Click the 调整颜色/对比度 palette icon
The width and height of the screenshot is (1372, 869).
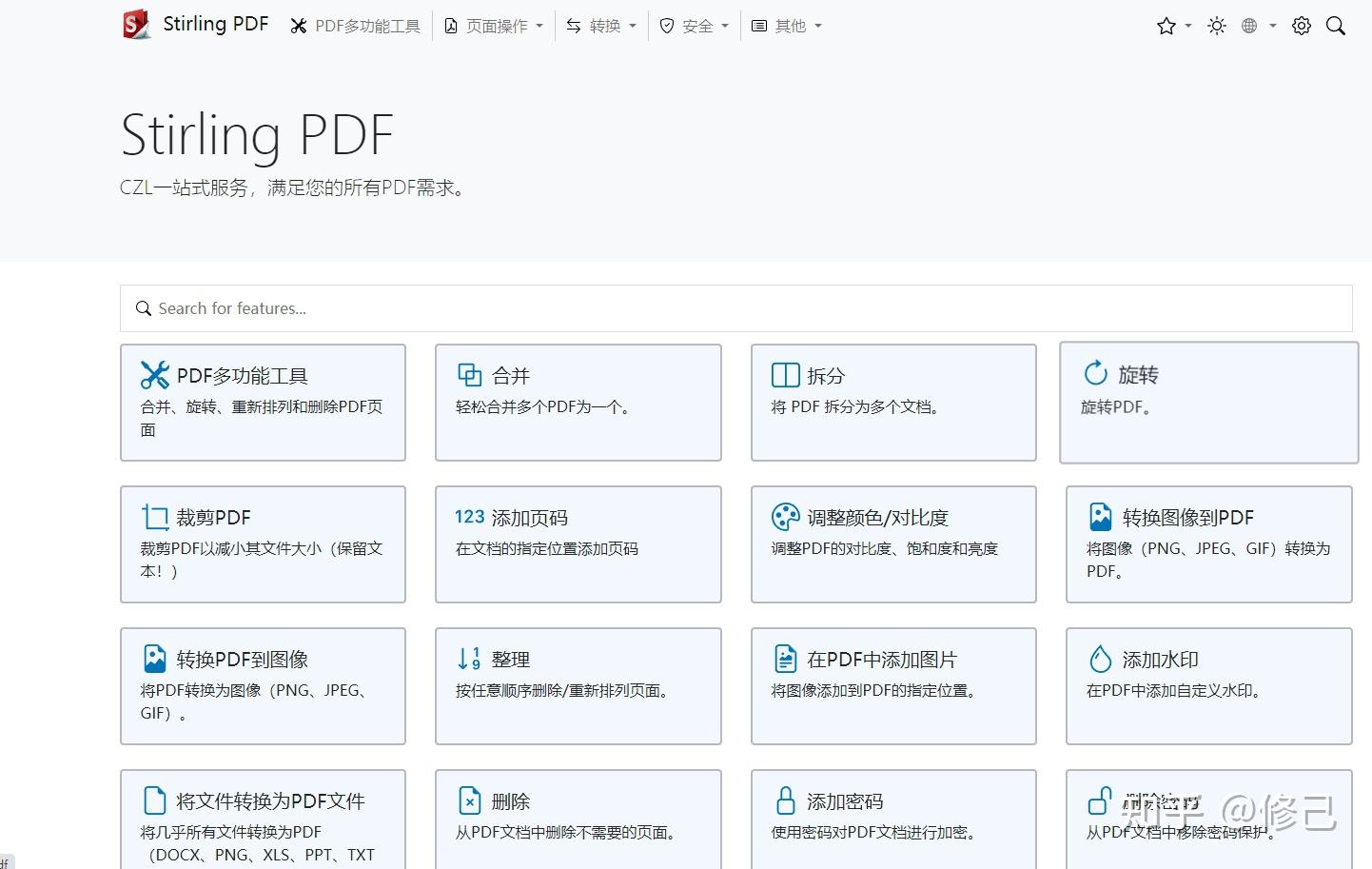point(784,517)
